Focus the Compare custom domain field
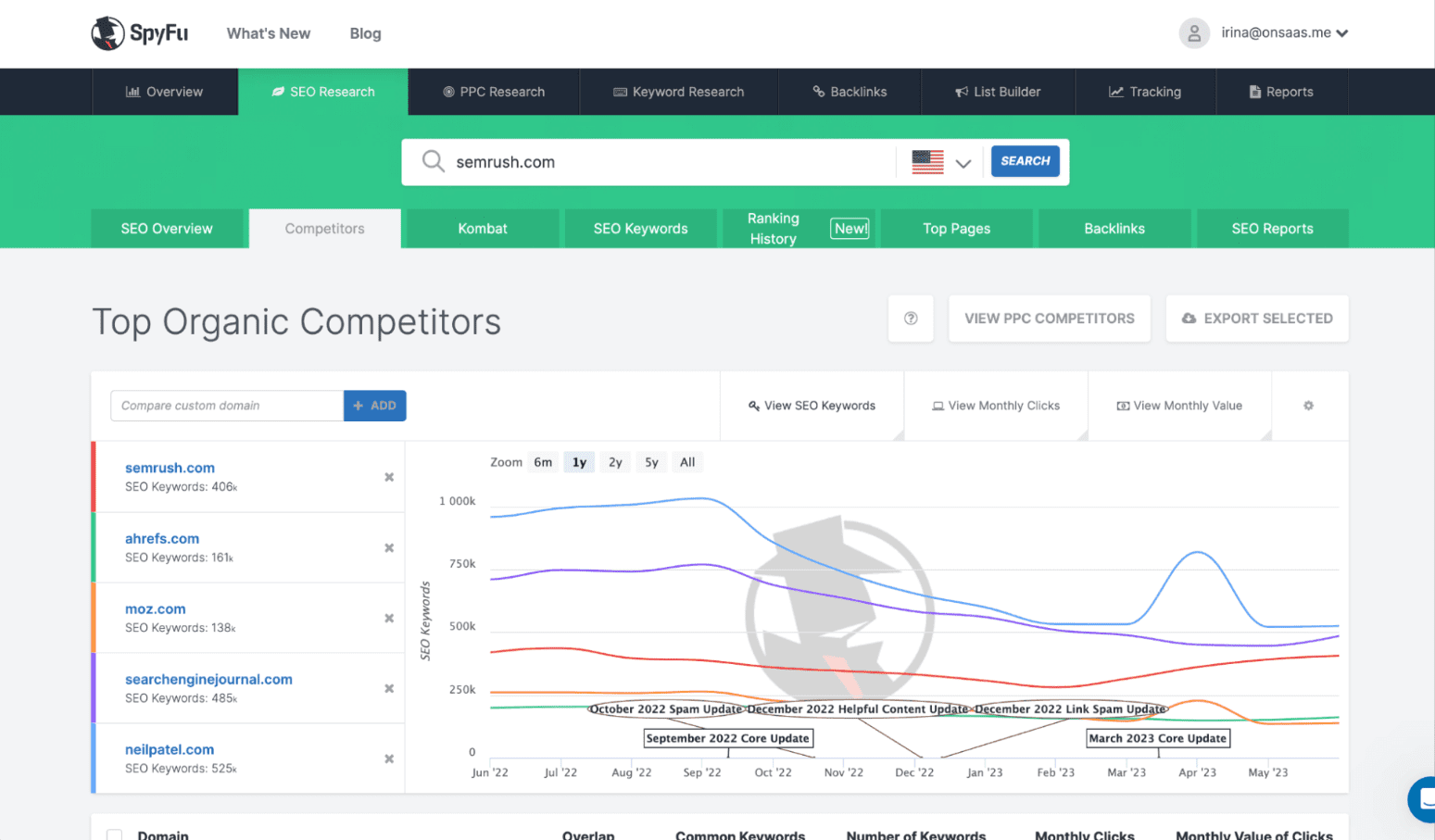 [227, 406]
